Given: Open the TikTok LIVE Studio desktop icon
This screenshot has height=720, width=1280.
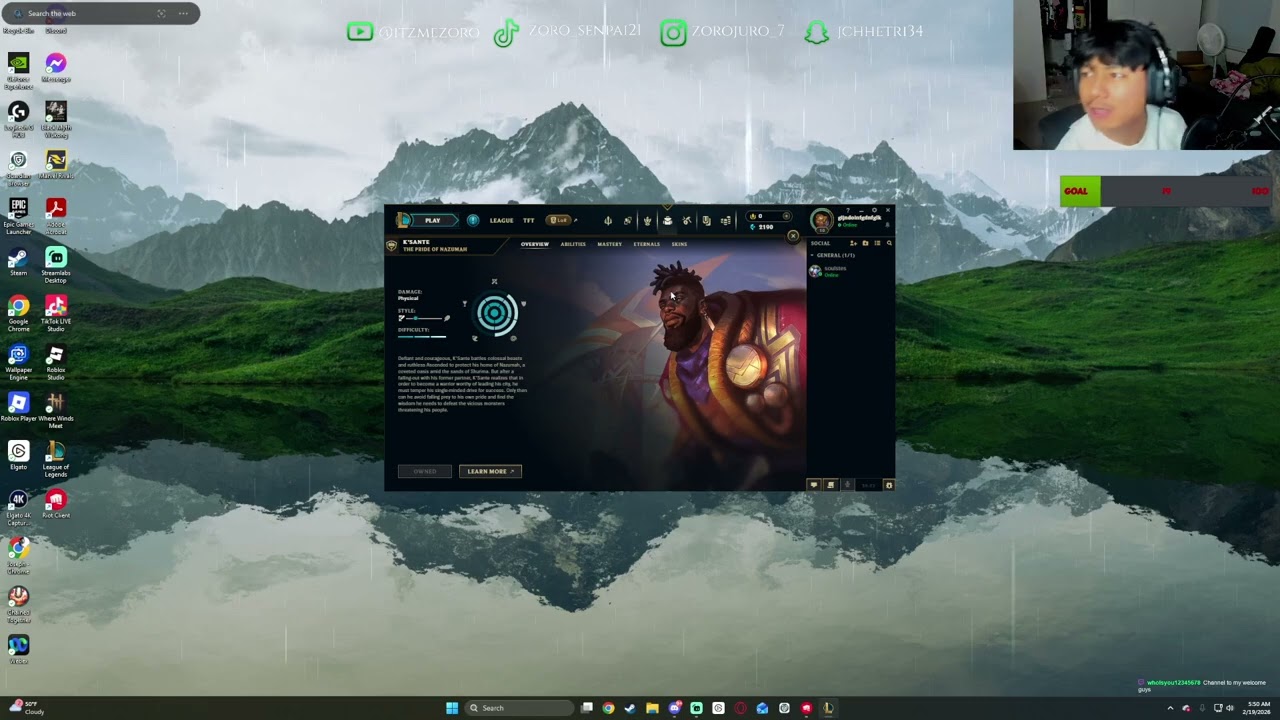Looking at the screenshot, I should pos(56,312).
